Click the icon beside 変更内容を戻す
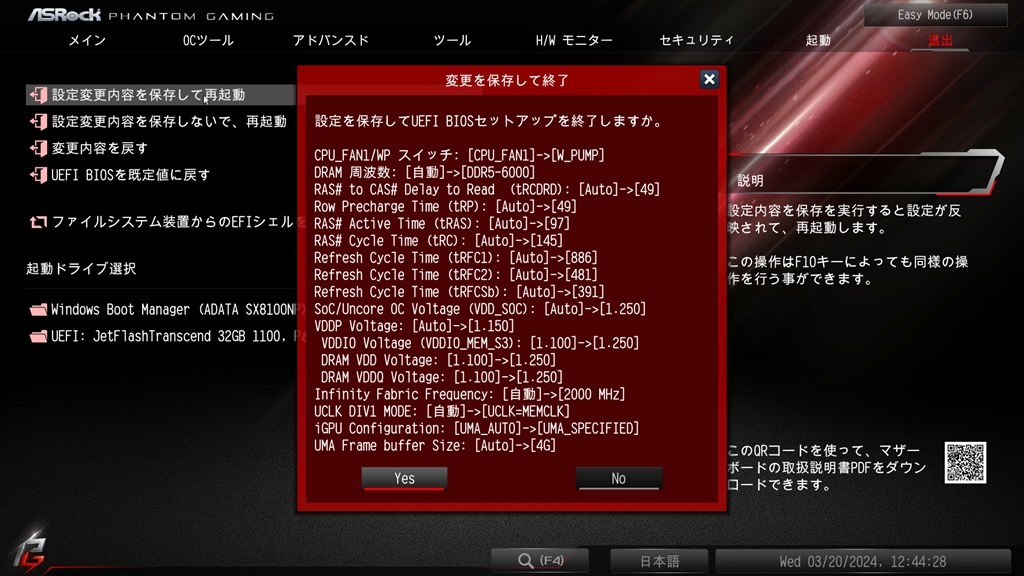Viewport: 1024px width, 576px height. pyautogui.click(x=39, y=148)
